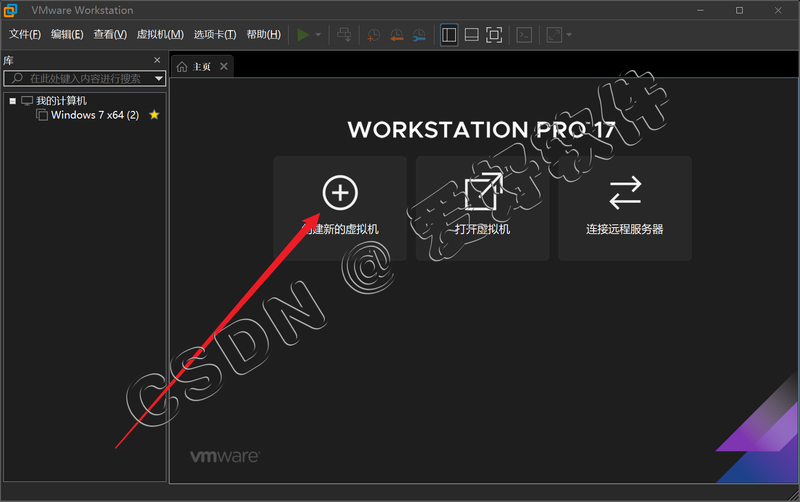The width and height of the screenshot is (800, 502).
Task: Click the console view toolbar icon
Action: tap(524, 35)
